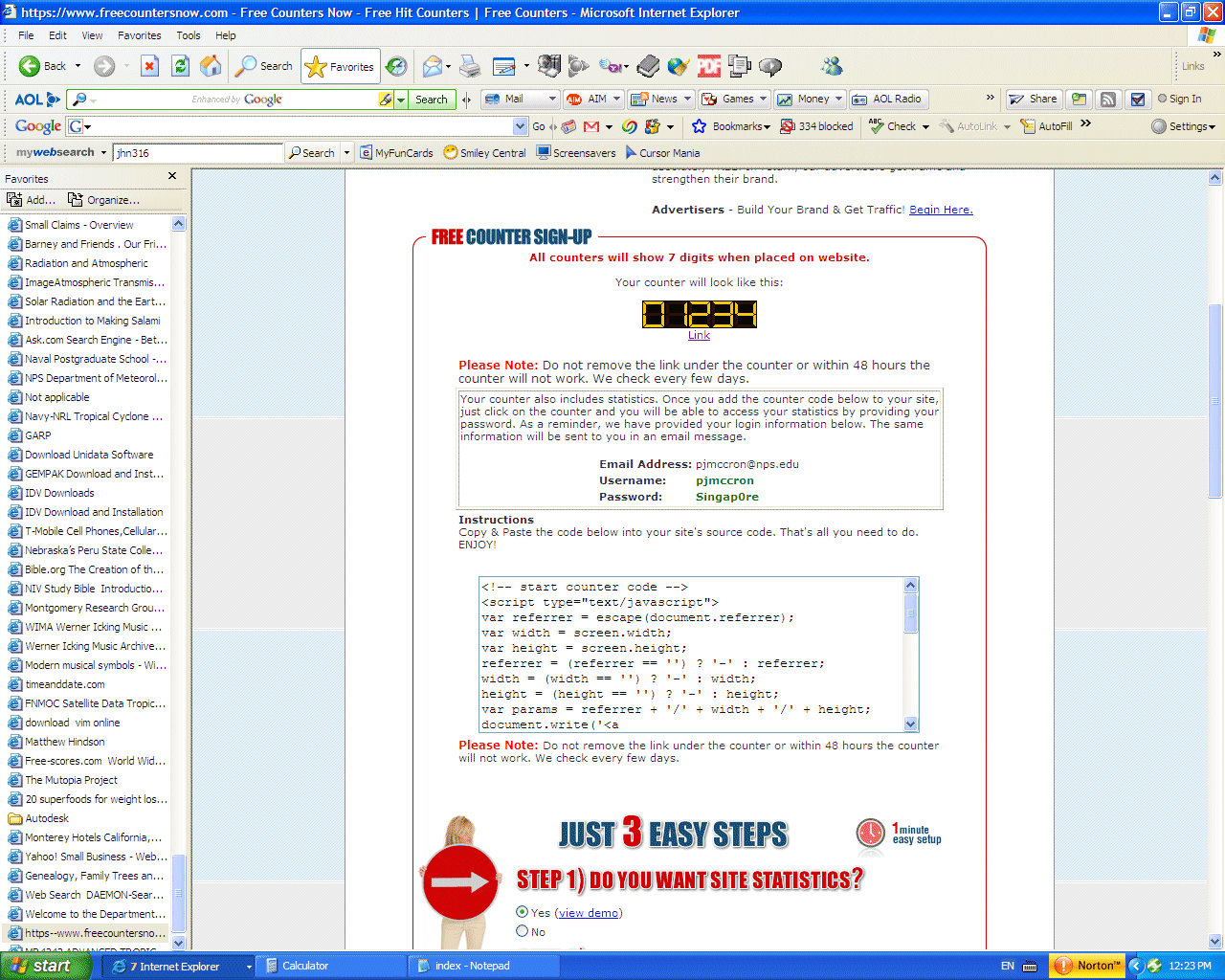Open the View menu
This screenshot has height=980, width=1225.
pos(92,35)
